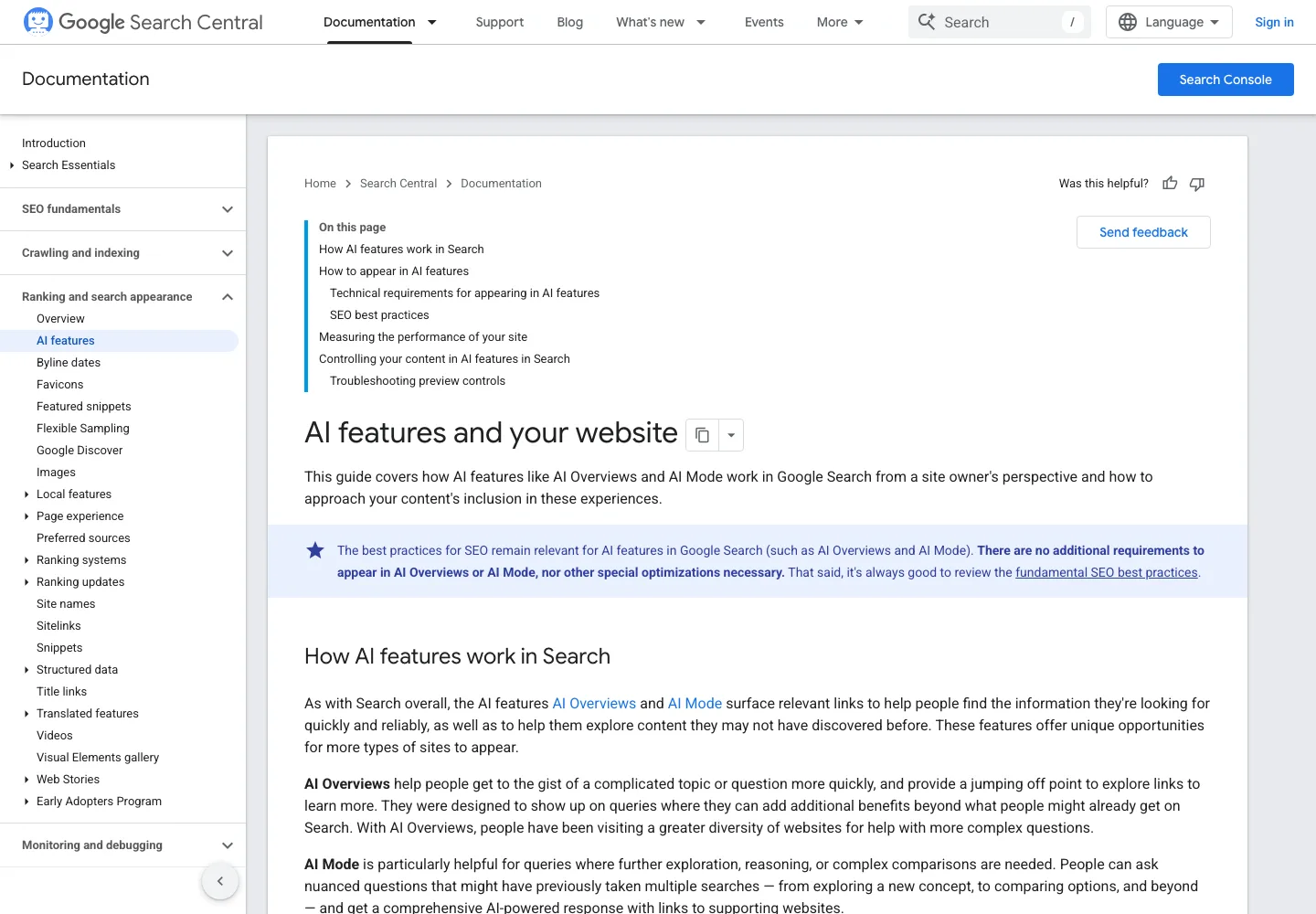
Task: Click the Search Console button
Action: coord(1226,80)
